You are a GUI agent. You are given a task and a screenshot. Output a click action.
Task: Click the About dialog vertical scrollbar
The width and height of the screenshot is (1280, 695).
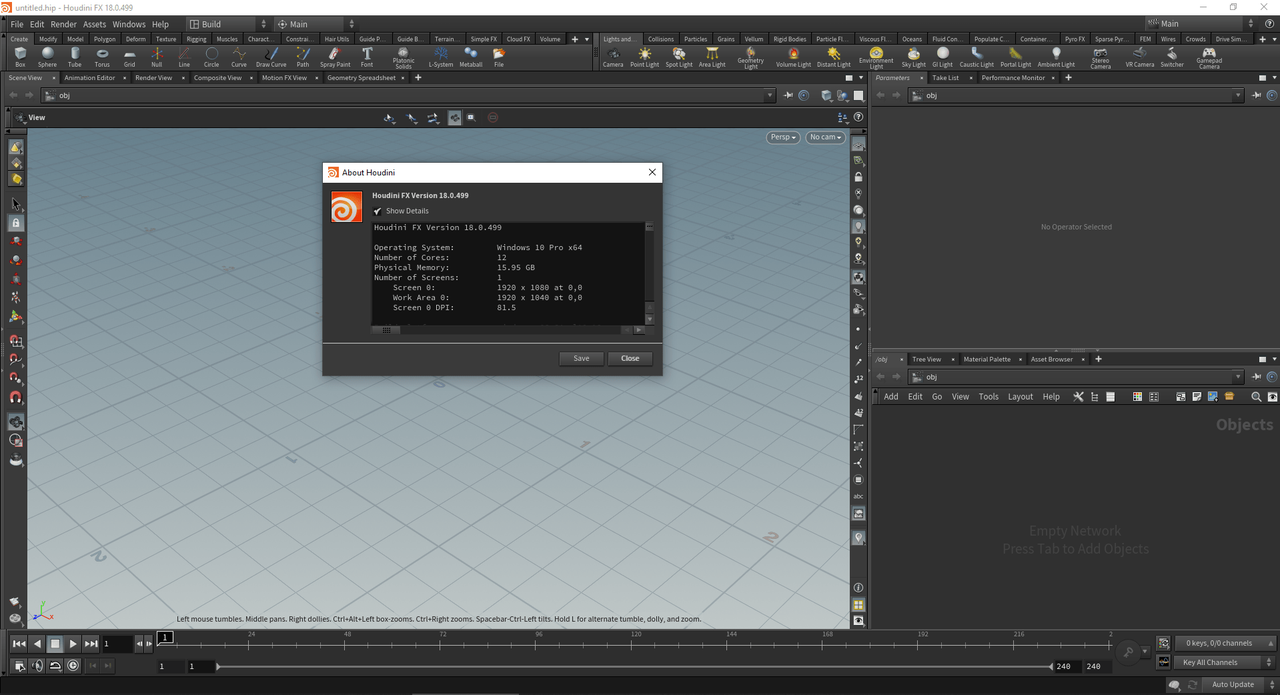[x=649, y=273]
